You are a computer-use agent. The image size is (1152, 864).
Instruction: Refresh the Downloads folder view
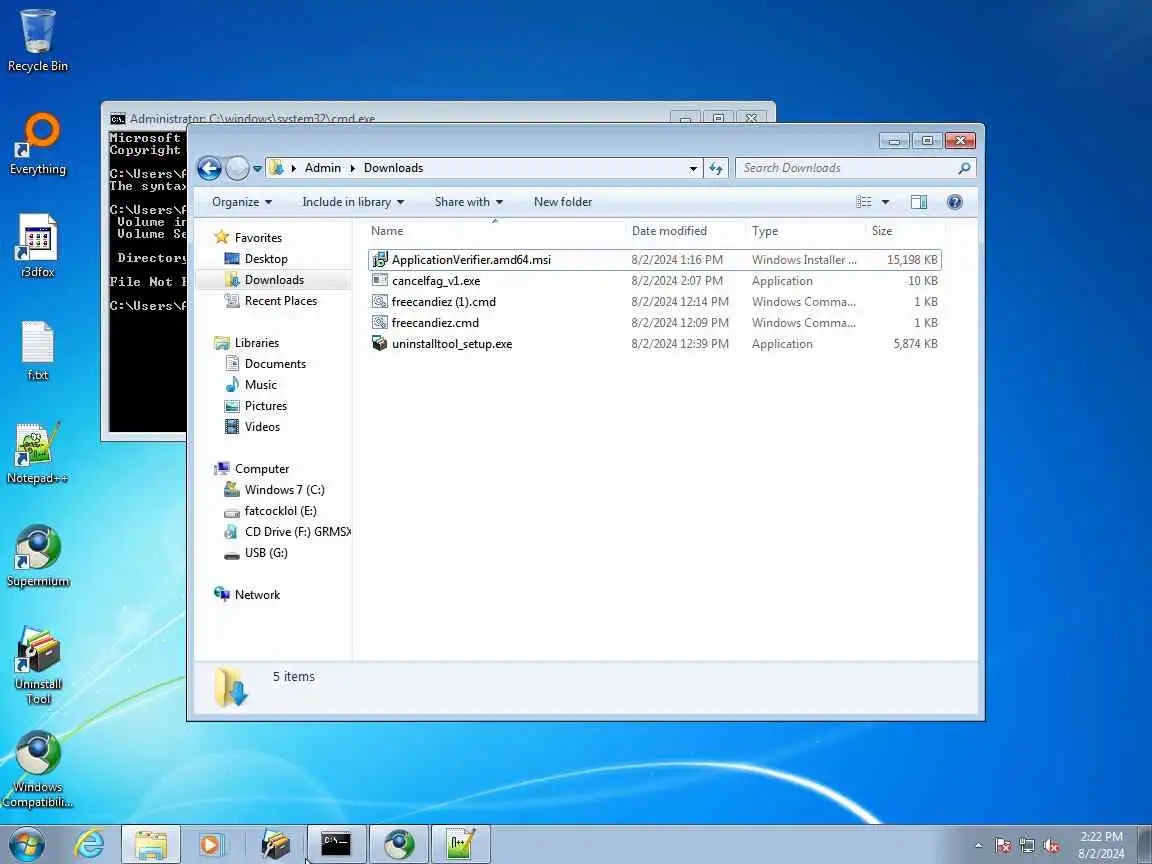716,168
